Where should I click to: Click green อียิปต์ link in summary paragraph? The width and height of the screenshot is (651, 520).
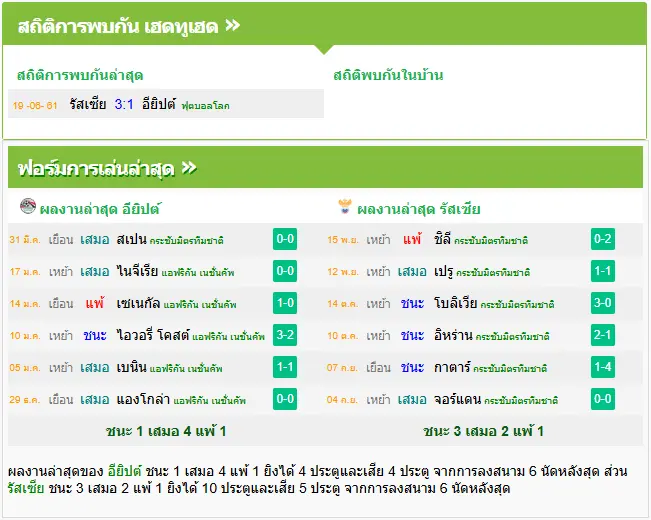point(125,471)
